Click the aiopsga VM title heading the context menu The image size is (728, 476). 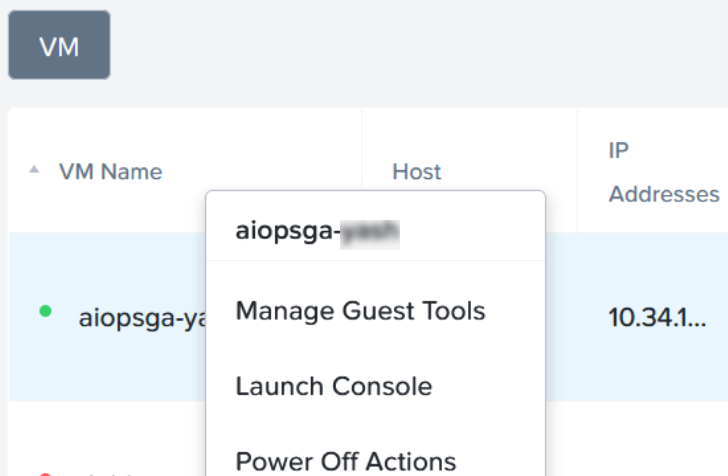coord(317,232)
